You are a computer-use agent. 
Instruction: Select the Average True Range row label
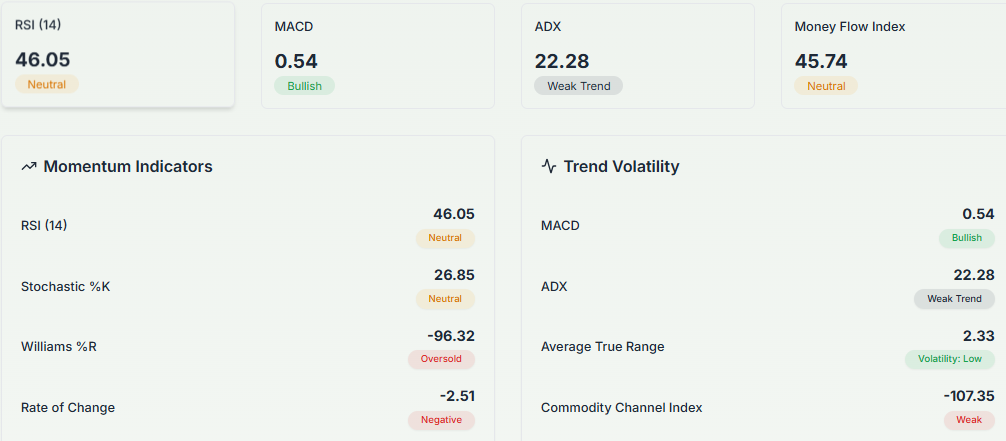click(602, 347)
